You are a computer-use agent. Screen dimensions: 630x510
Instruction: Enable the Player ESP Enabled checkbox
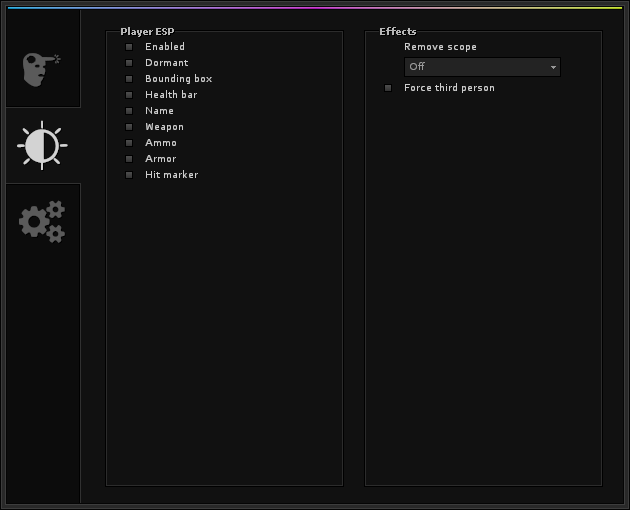click(x=129, y=47)
